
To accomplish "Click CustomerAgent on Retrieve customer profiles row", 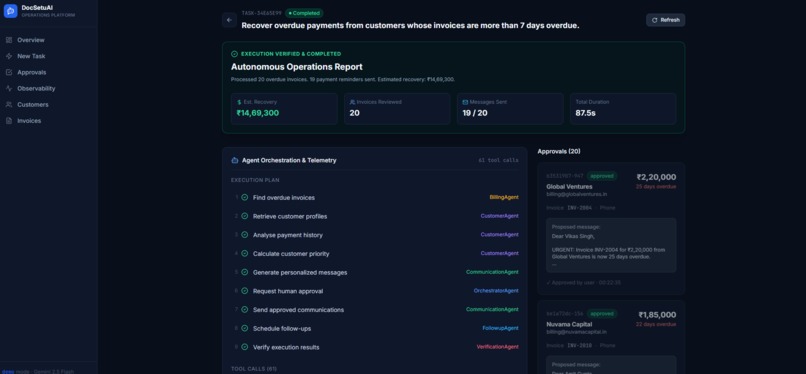I will (x=500, y=216).
